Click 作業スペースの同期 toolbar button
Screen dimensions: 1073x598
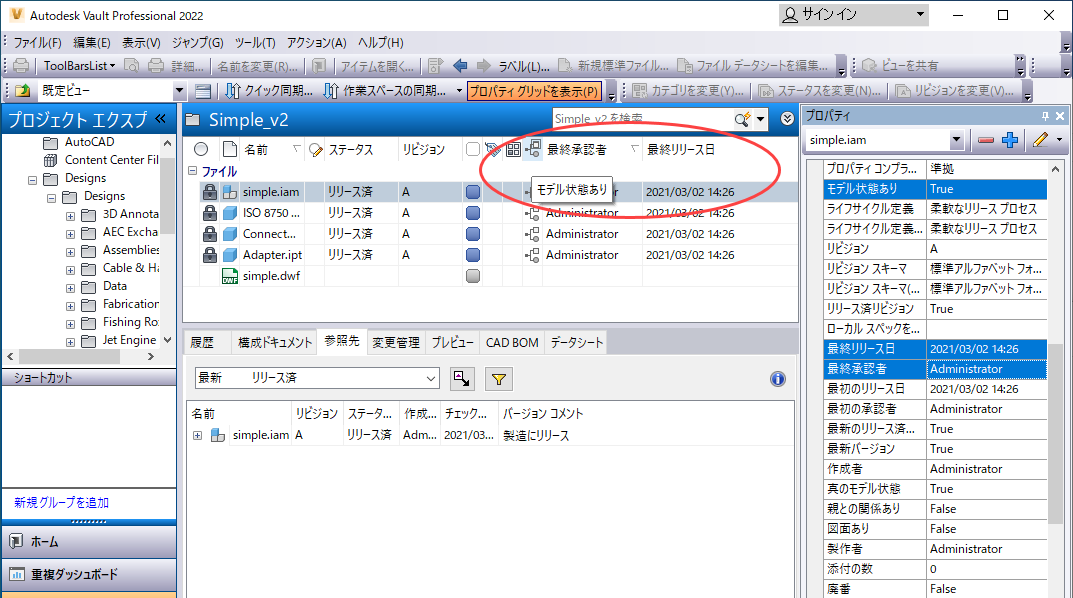pos(385,90)
